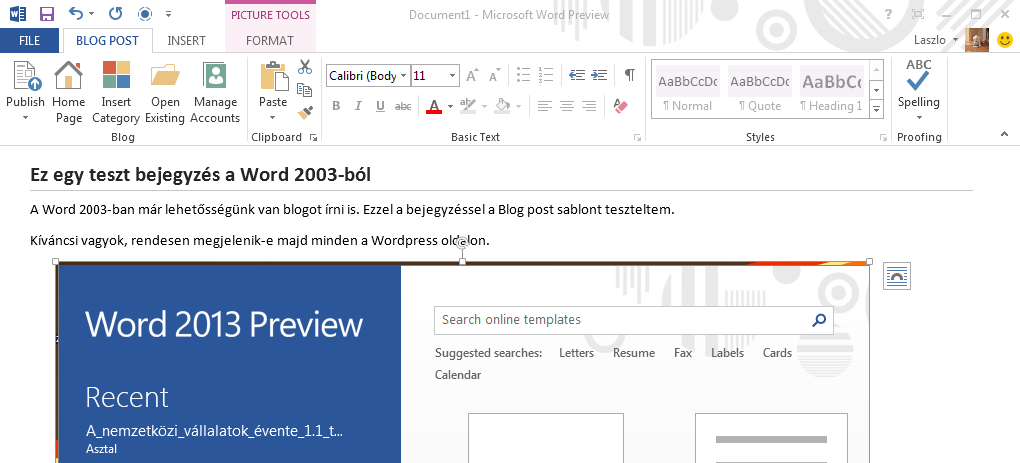Screen dimensions: 1020x463
Task: Align text left
Action: 544,106
